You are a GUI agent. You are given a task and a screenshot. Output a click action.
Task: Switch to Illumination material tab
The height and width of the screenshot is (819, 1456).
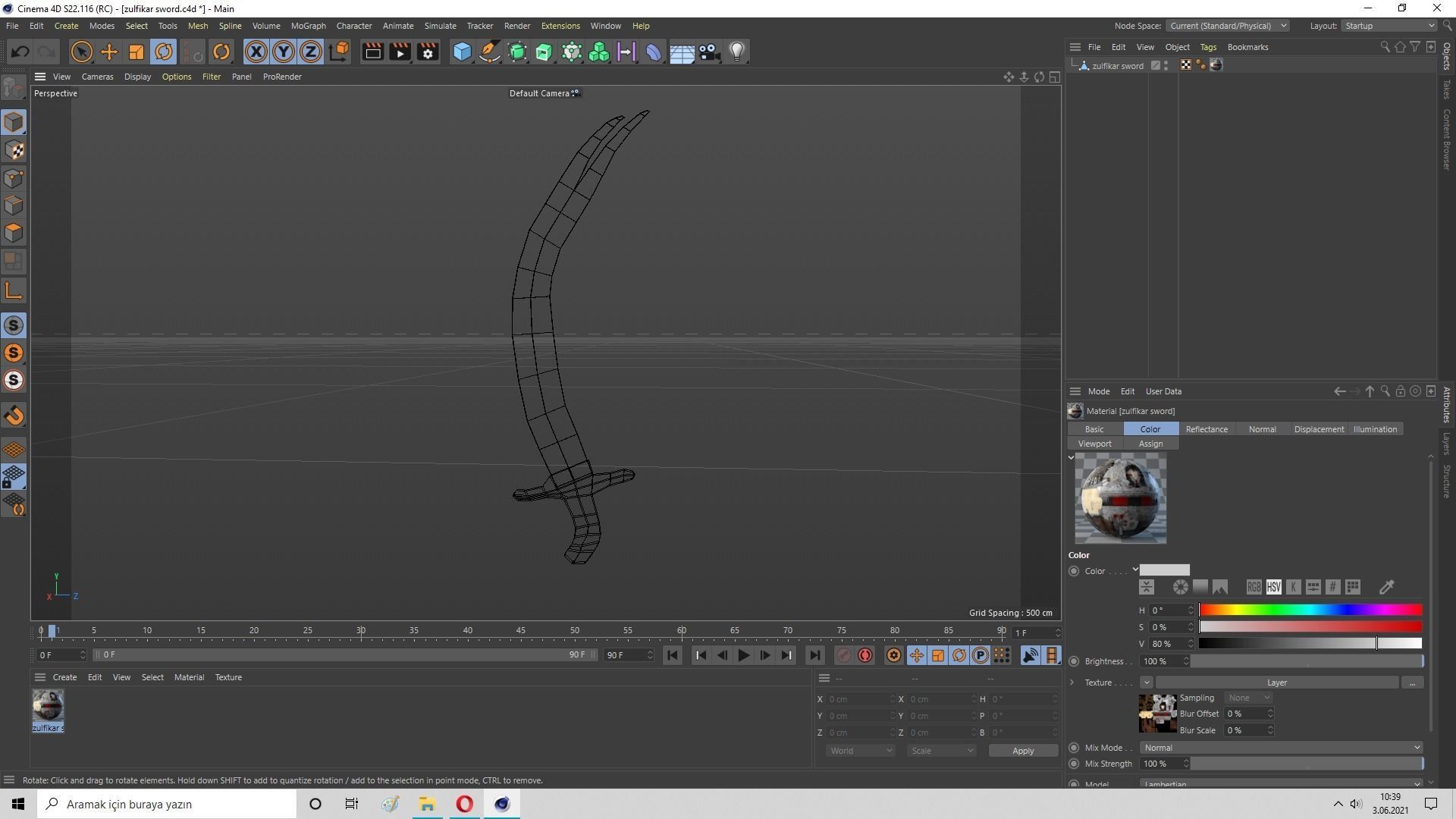pyautogui.click(x=1375, y=429)
